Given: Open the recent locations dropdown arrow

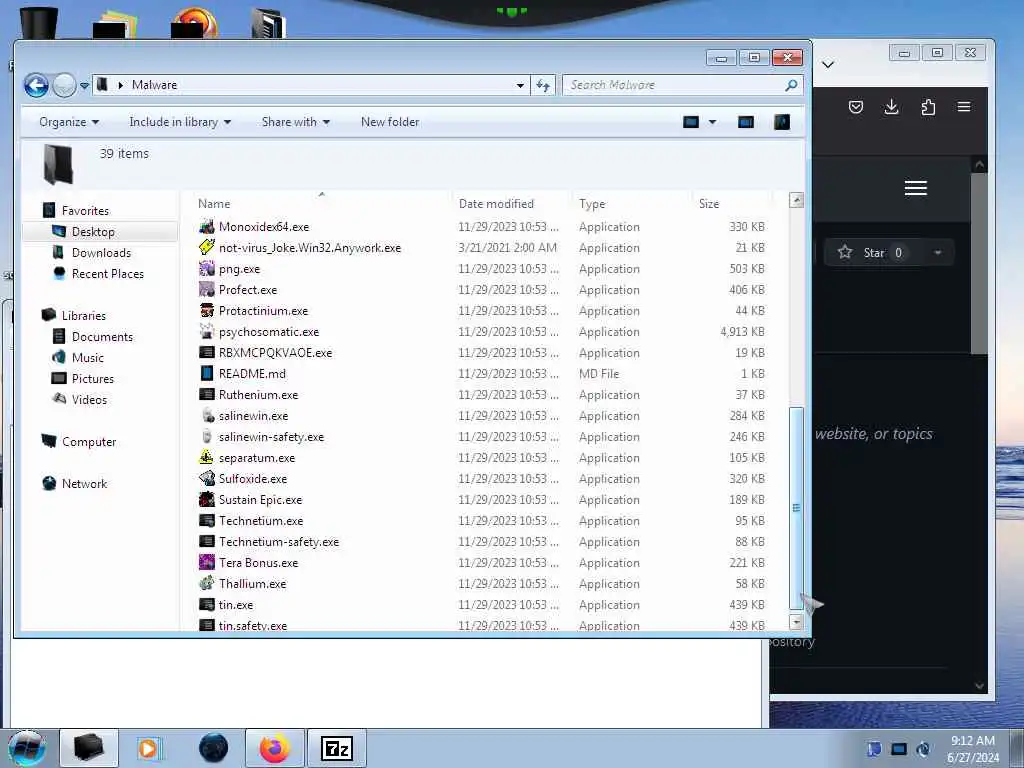Looking at the screenshot, I should click(84, 86).
